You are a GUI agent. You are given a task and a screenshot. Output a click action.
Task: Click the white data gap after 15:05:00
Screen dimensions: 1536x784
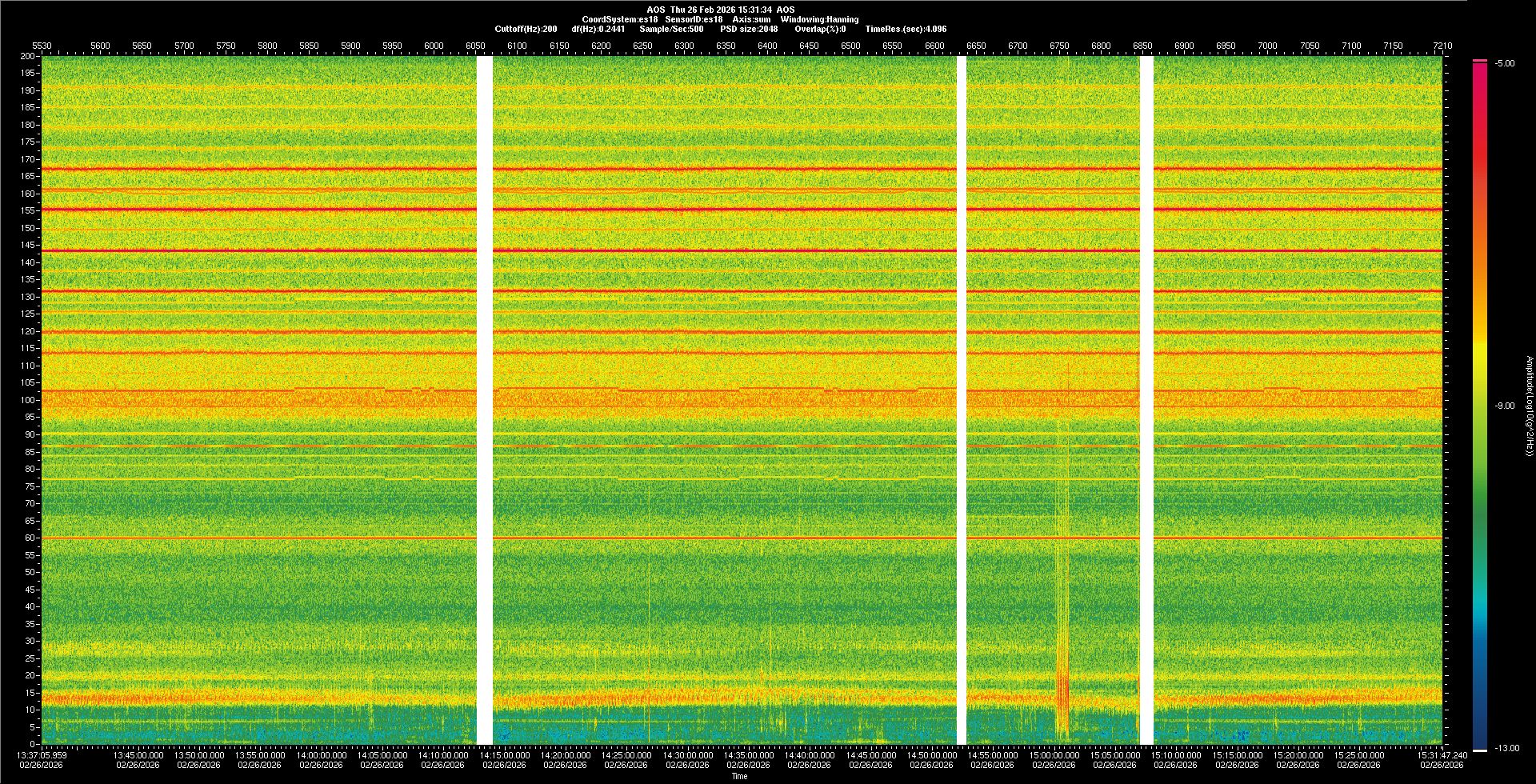coord(1146,400)
